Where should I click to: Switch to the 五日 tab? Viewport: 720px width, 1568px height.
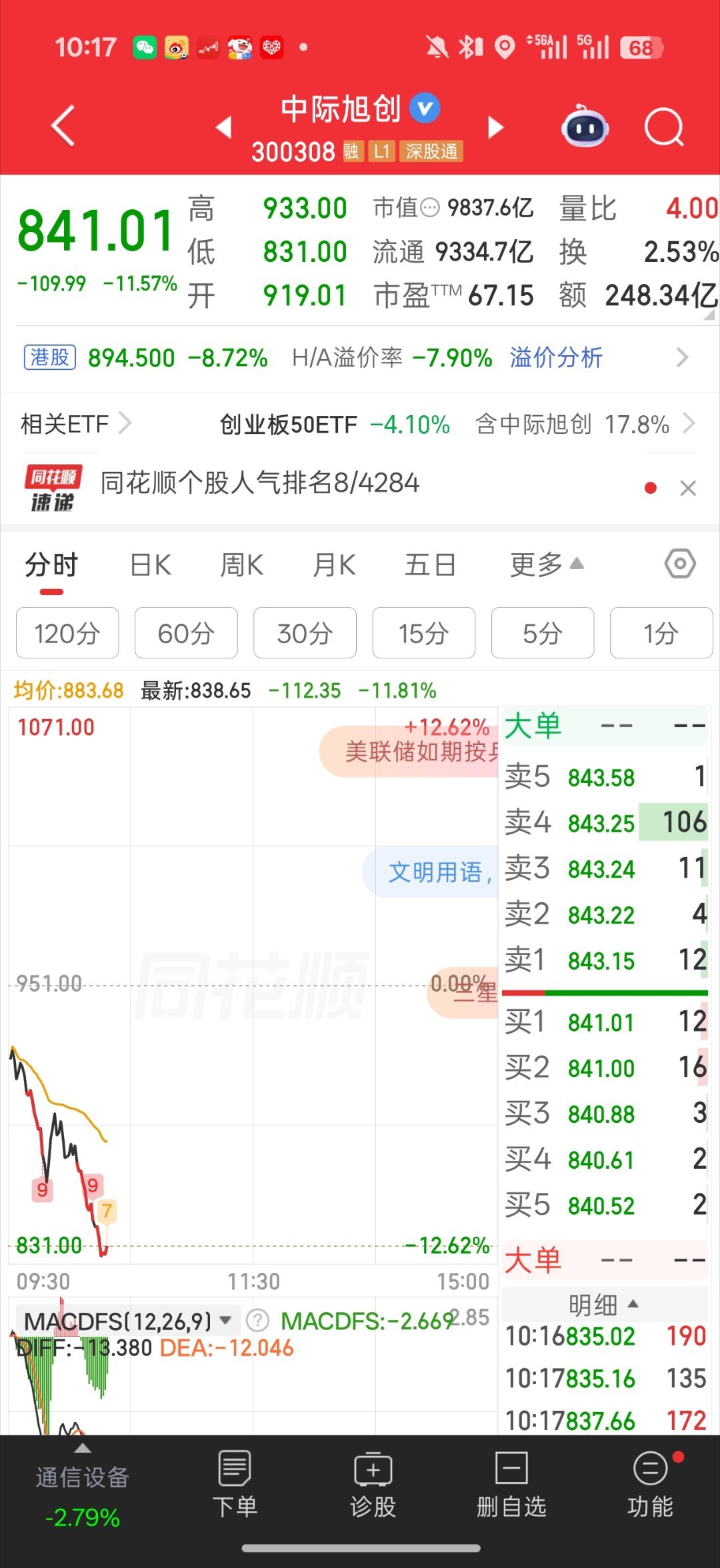coord(430,565)
